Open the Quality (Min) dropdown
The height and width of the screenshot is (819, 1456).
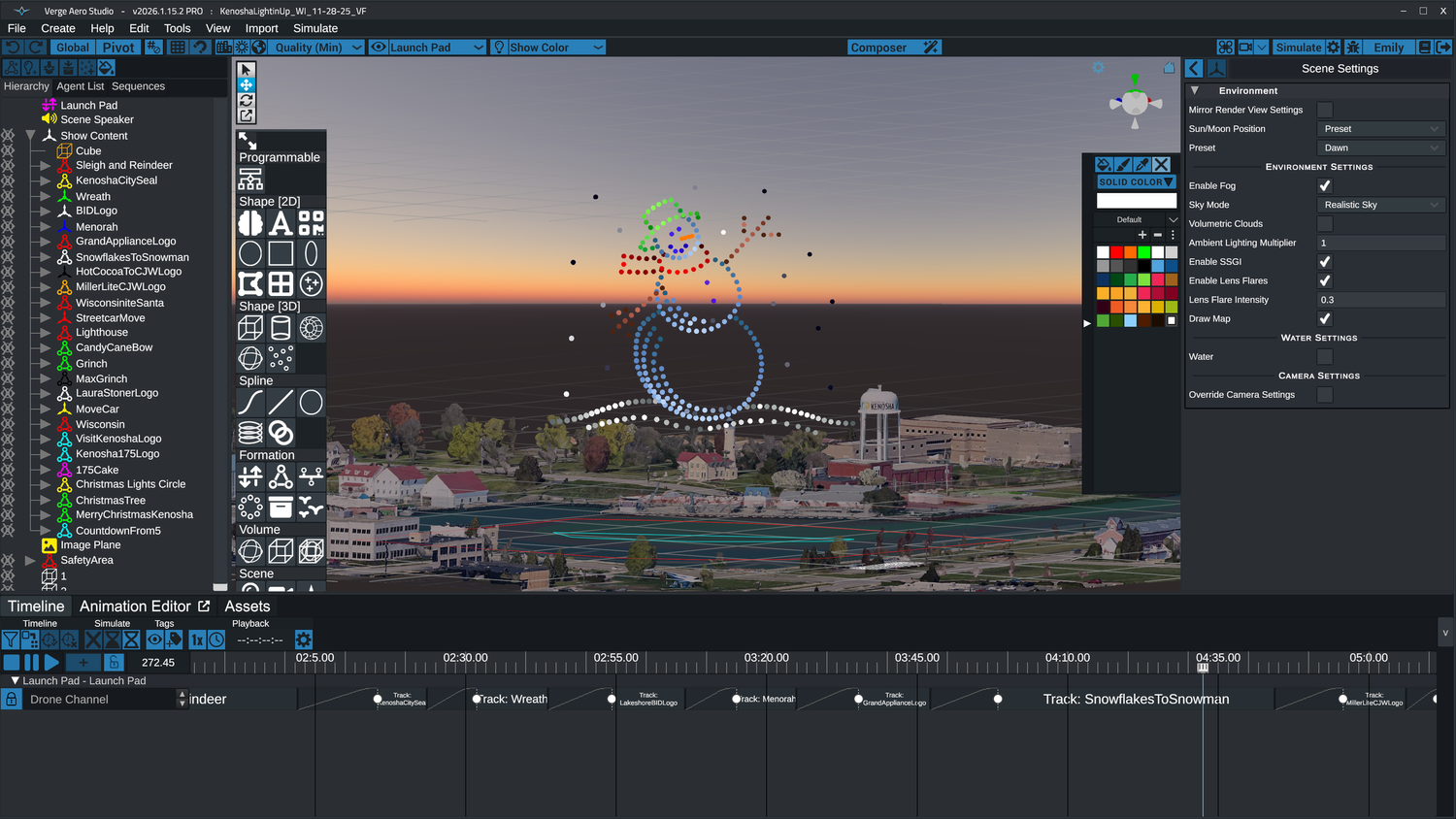tap(317, 48)
